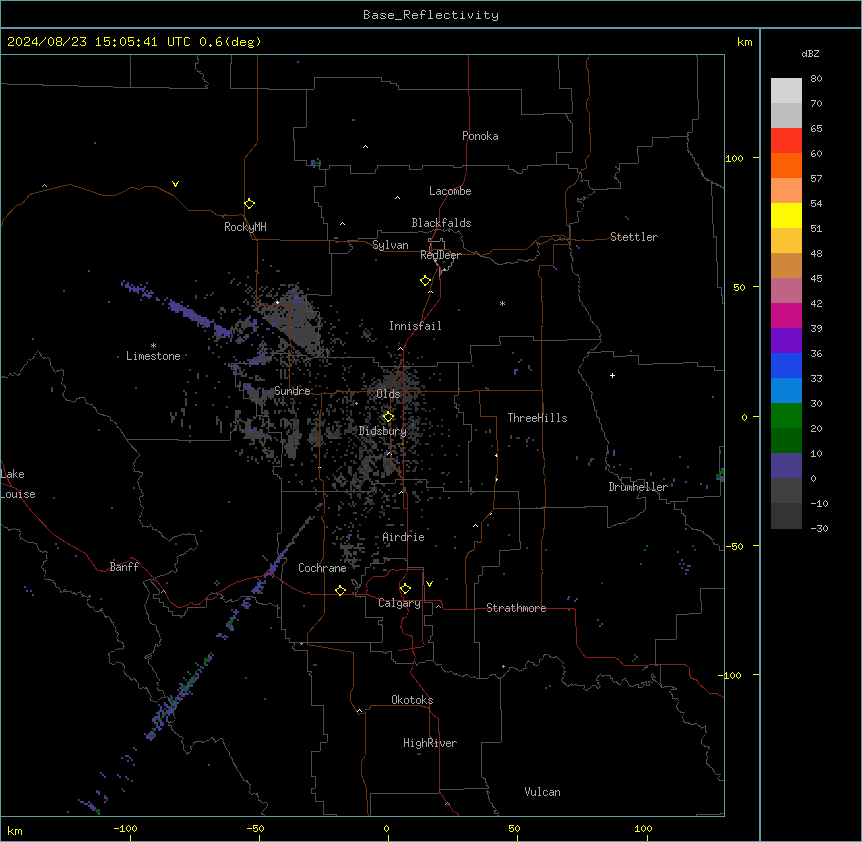Click the Lake Louise label
Viewport: 862px width, 842px height.
(18, 484)
